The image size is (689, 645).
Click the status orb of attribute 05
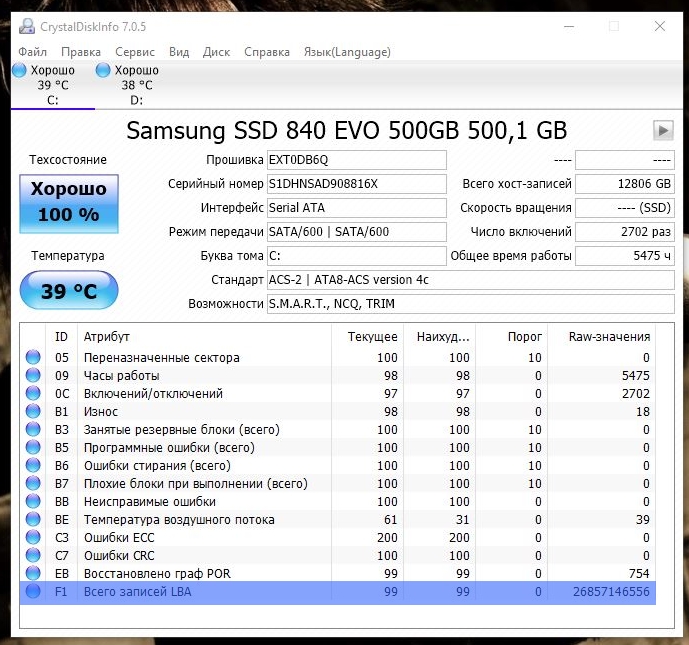(x=33, y=357)
